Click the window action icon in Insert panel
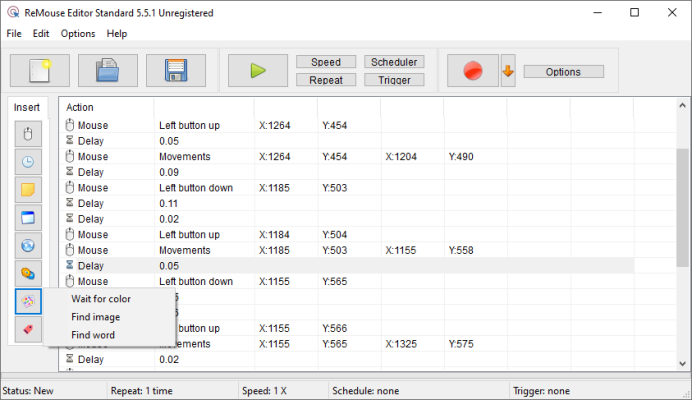Image resolution: width=692 pixels, height=400 pixels. [28, 217]
